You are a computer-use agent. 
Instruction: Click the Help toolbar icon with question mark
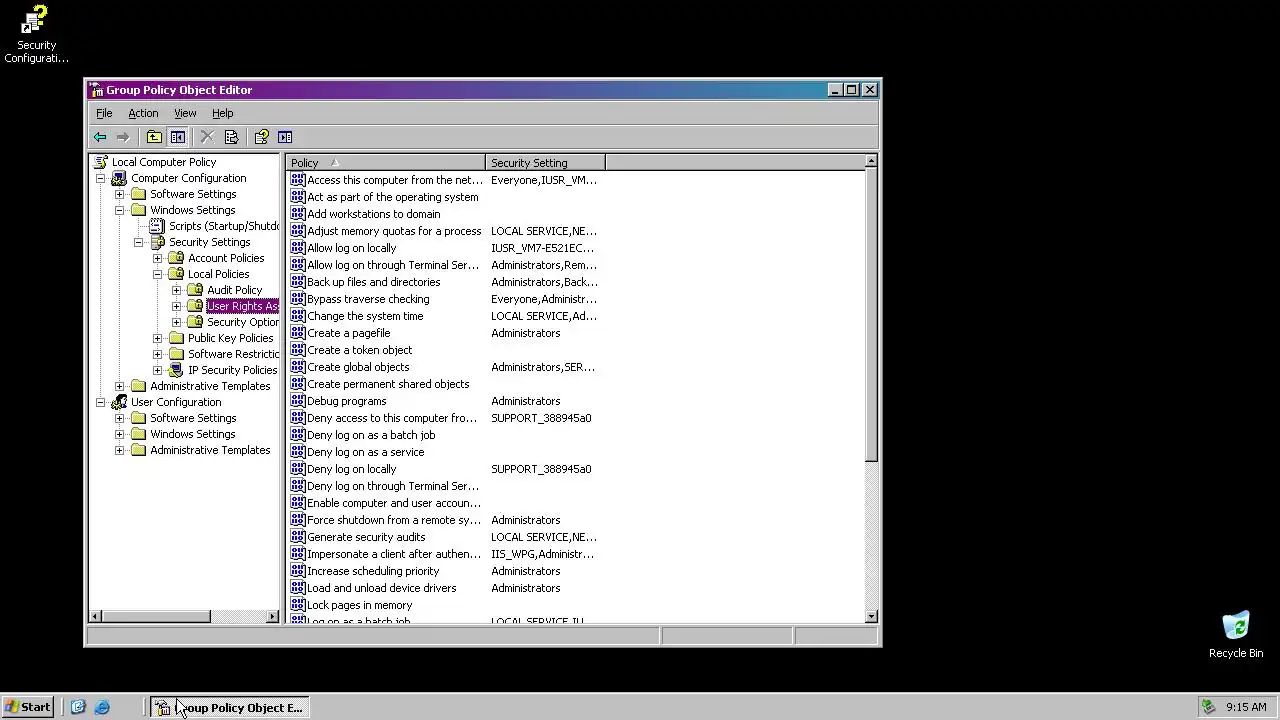click(261, 137)
